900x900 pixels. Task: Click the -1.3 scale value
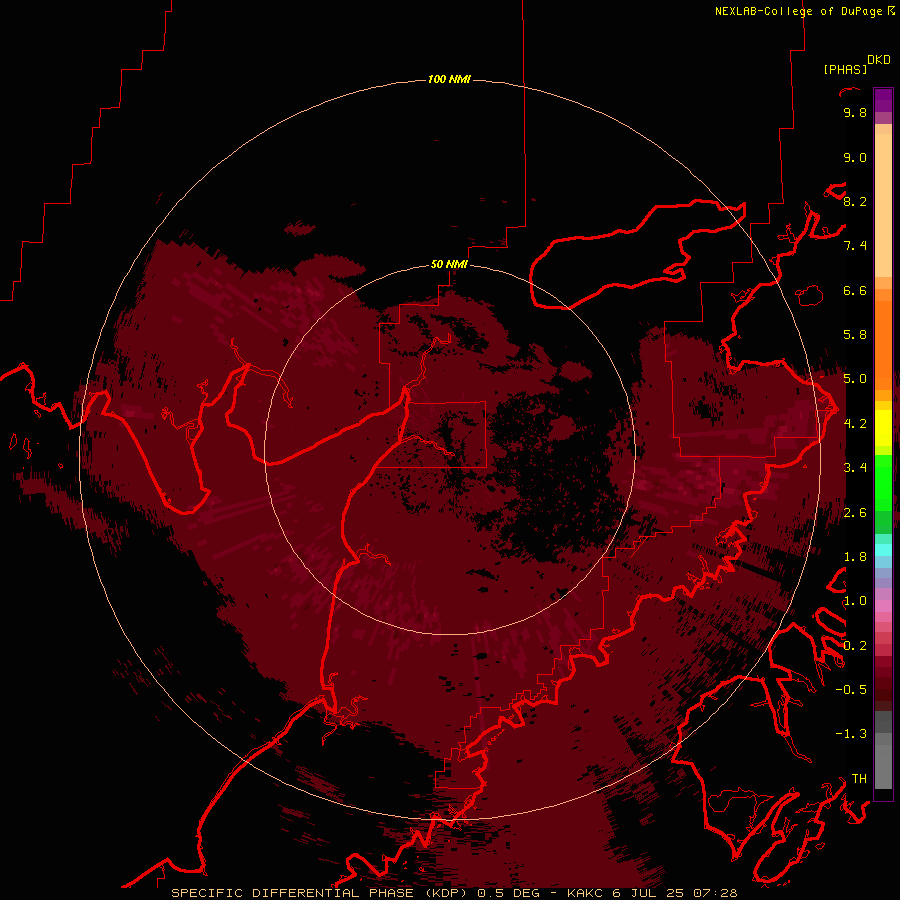coord(851,734)
